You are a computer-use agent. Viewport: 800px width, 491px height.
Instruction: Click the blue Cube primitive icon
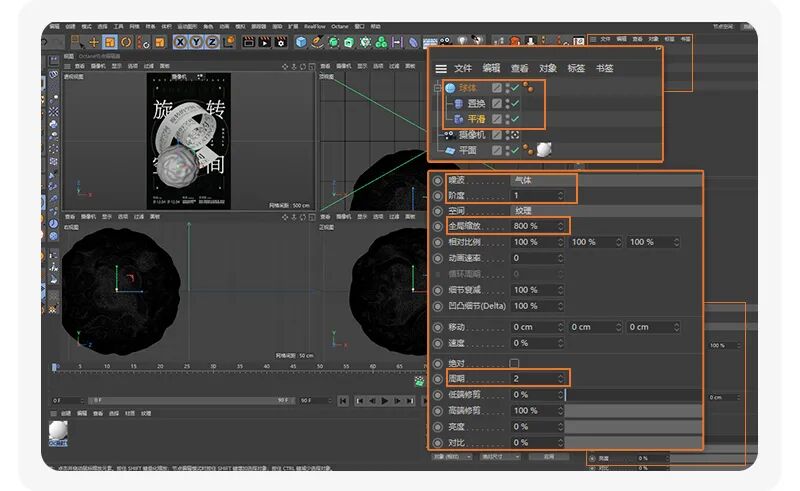(x=301, y=42)
